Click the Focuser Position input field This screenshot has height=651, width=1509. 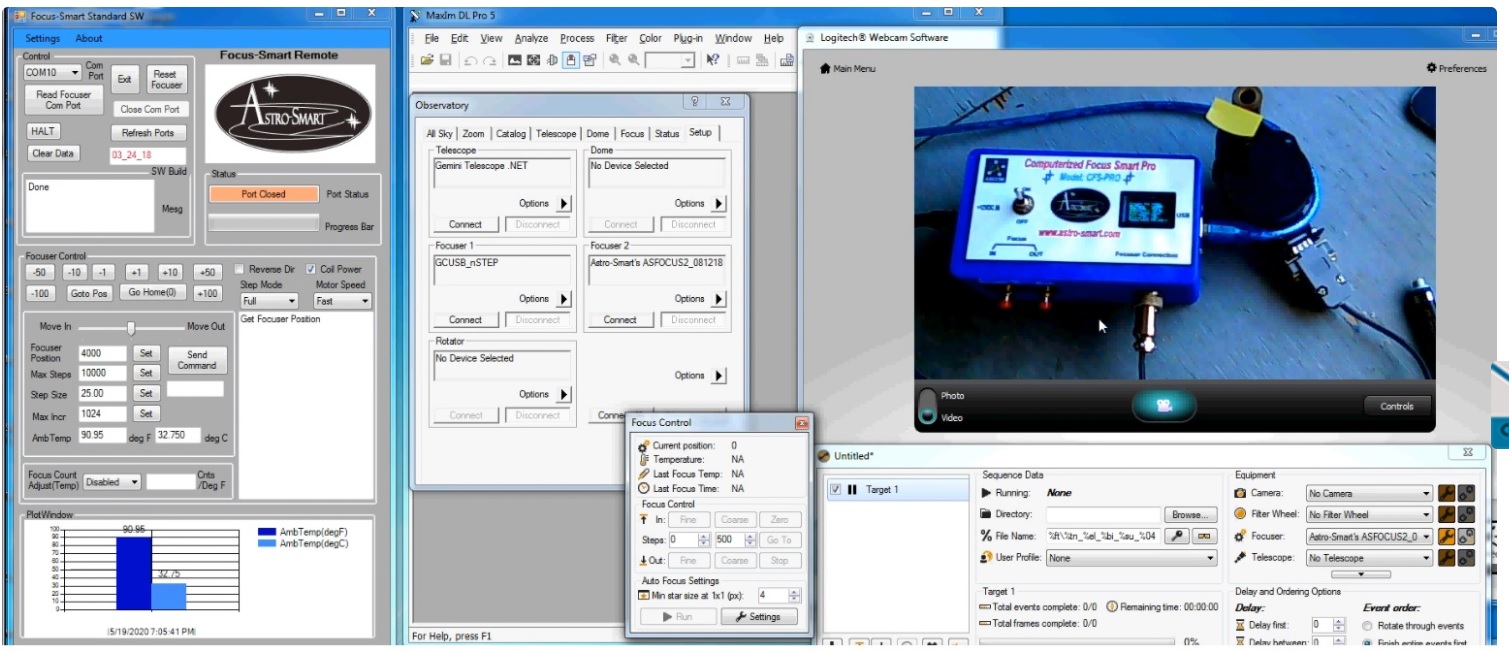pos(103,353)
